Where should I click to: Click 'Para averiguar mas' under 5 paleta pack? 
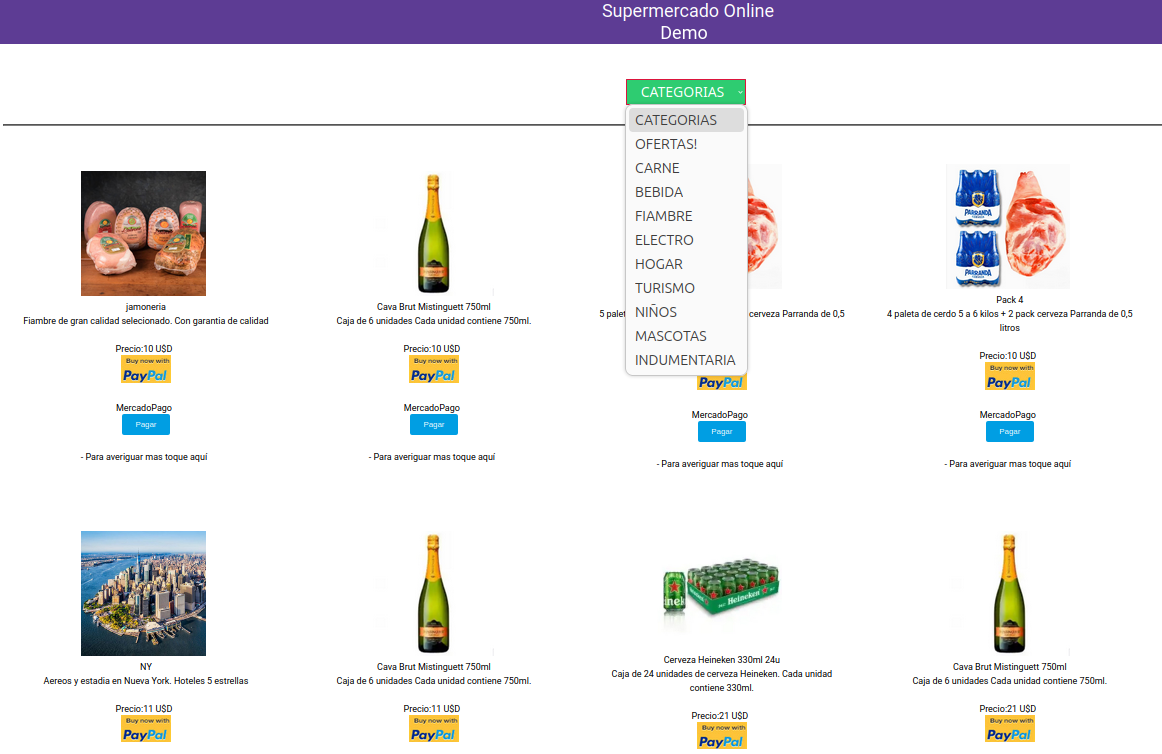720,464
